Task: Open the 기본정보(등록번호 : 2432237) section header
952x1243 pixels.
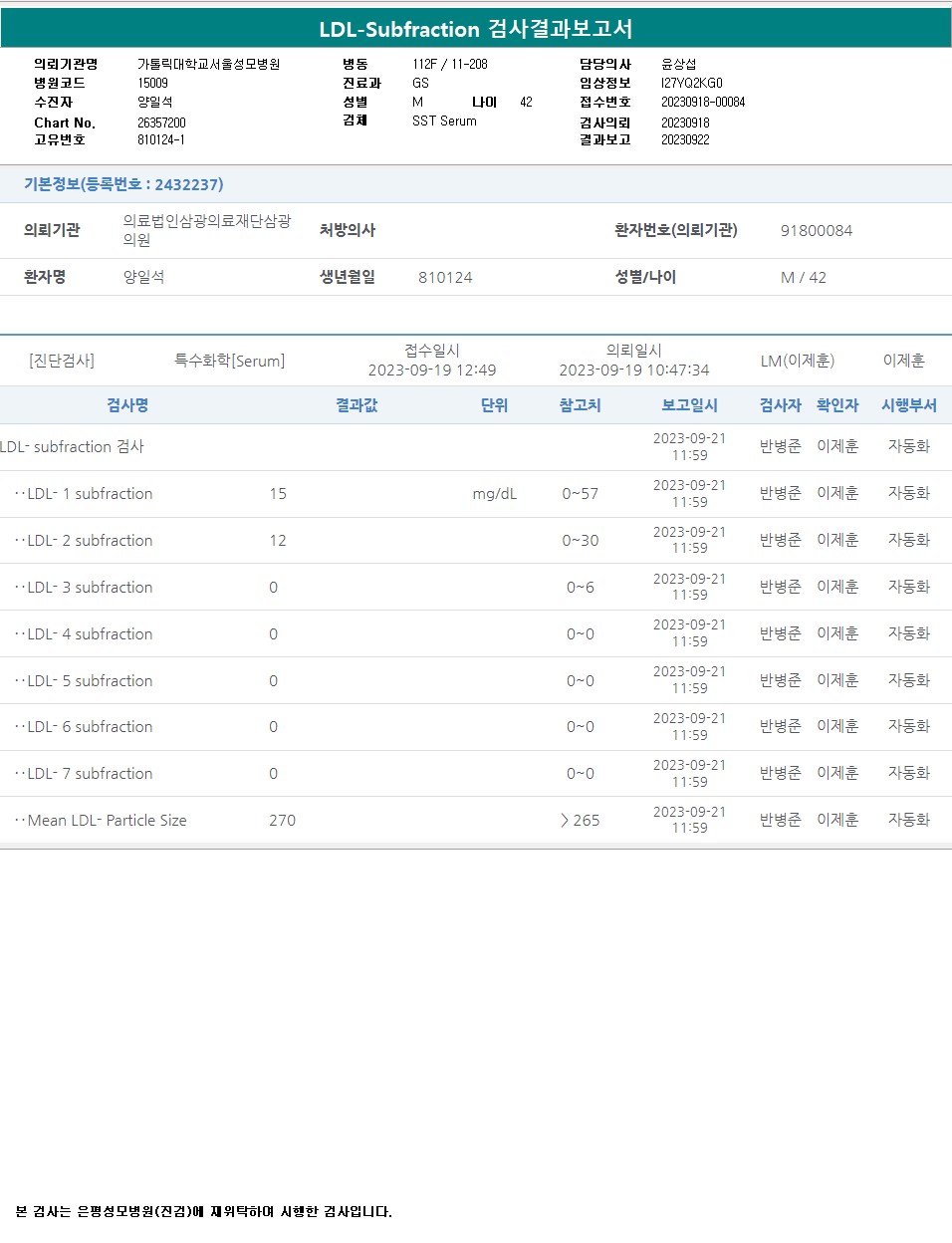Action: tap(123, 184)
